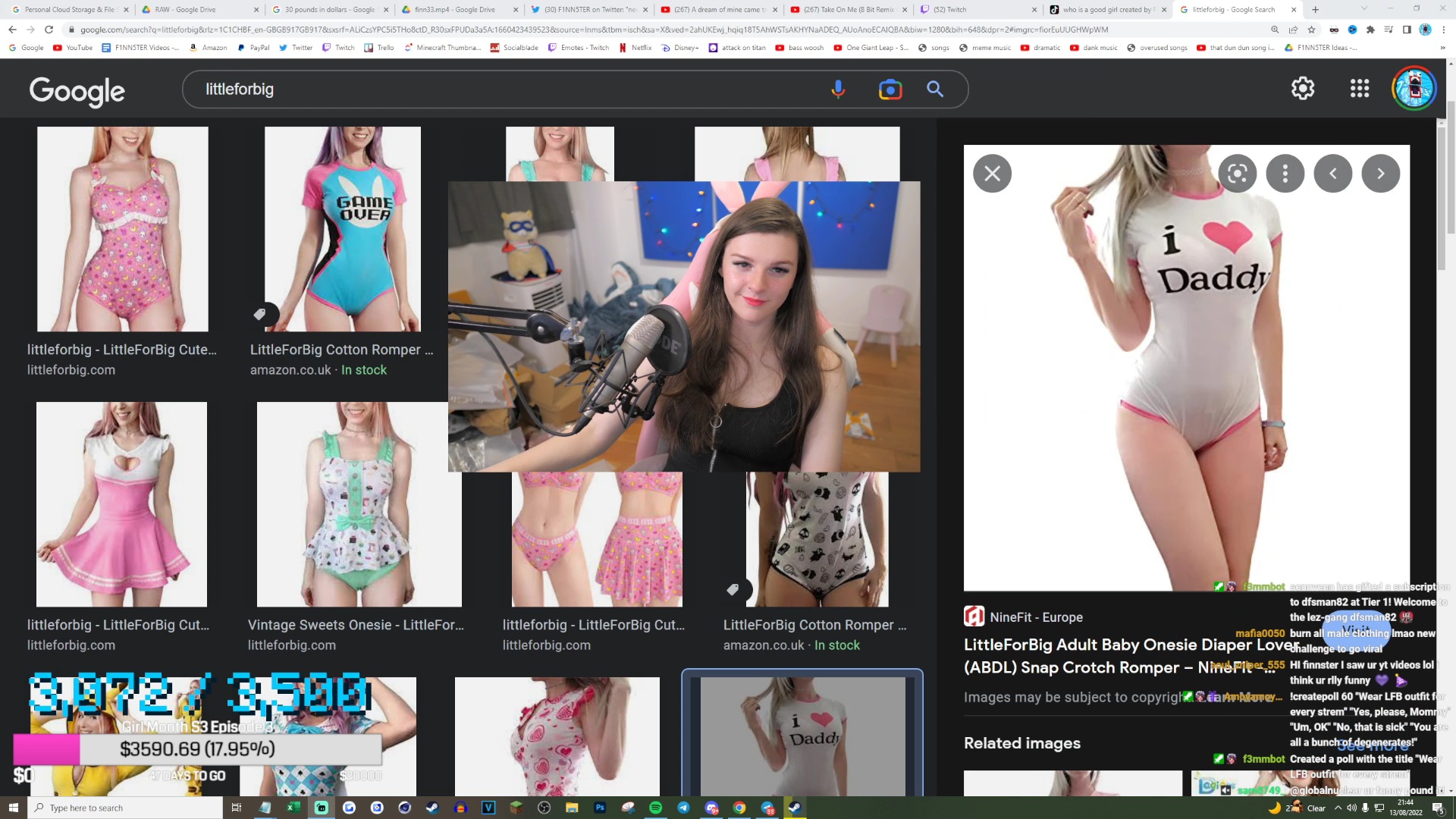Open Google quick settings gear
This screenshot has width=1456, height=819.
(x=1303, y=89)
